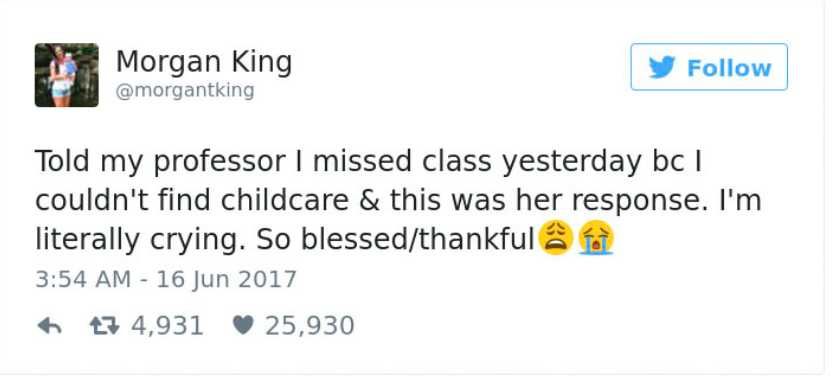The width and height of the screenshot is (833, 386).
Task: Click the reply arrow icon
Action: [x=49, y=326]
